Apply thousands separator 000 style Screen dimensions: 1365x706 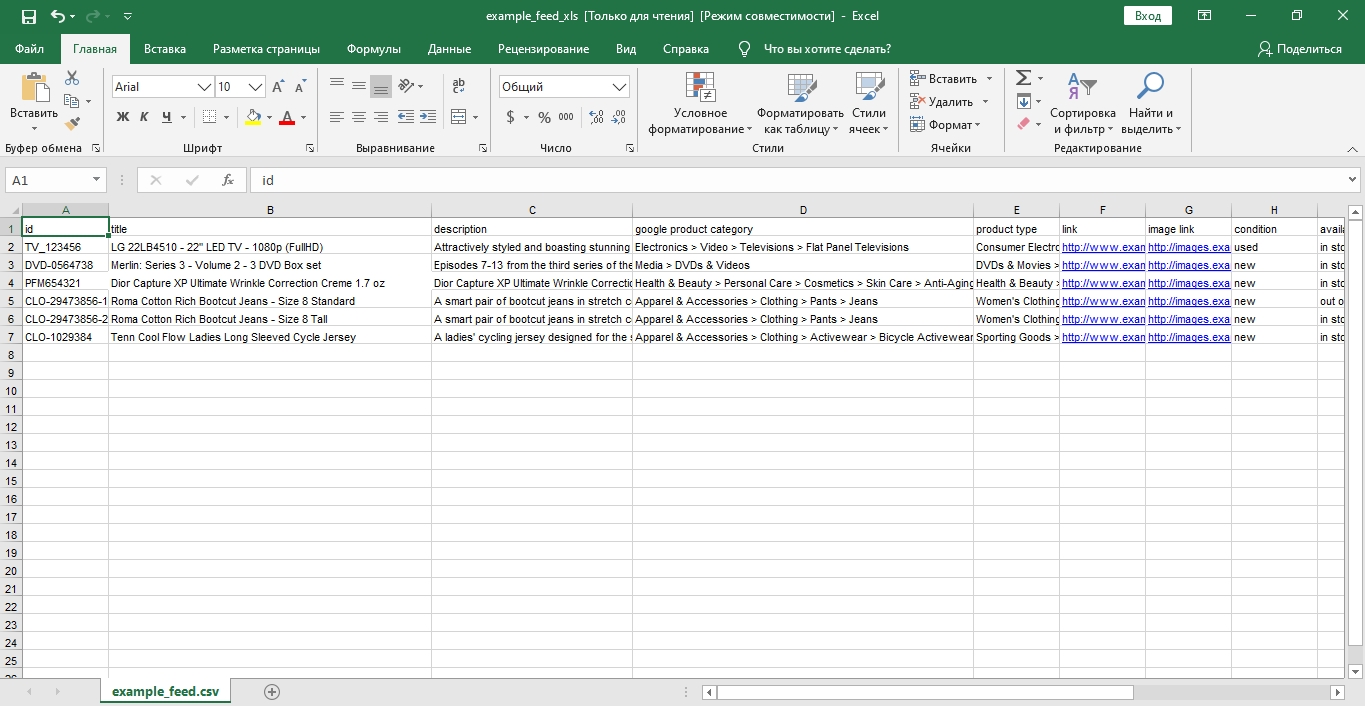566,117
